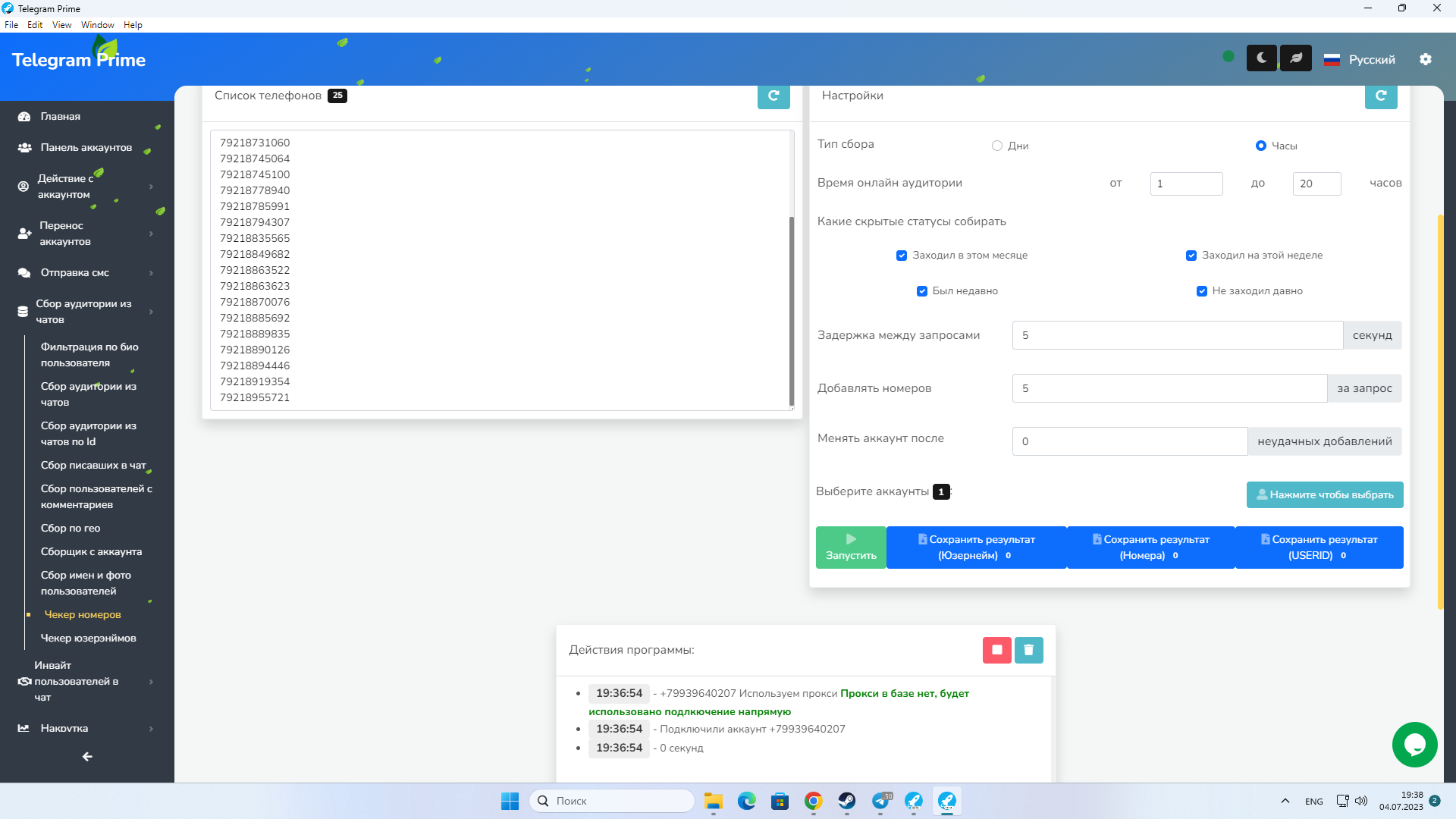The height and width of the screenshot is (819, 1456).
Task: Select the Дни radio button
Action: 997,146
